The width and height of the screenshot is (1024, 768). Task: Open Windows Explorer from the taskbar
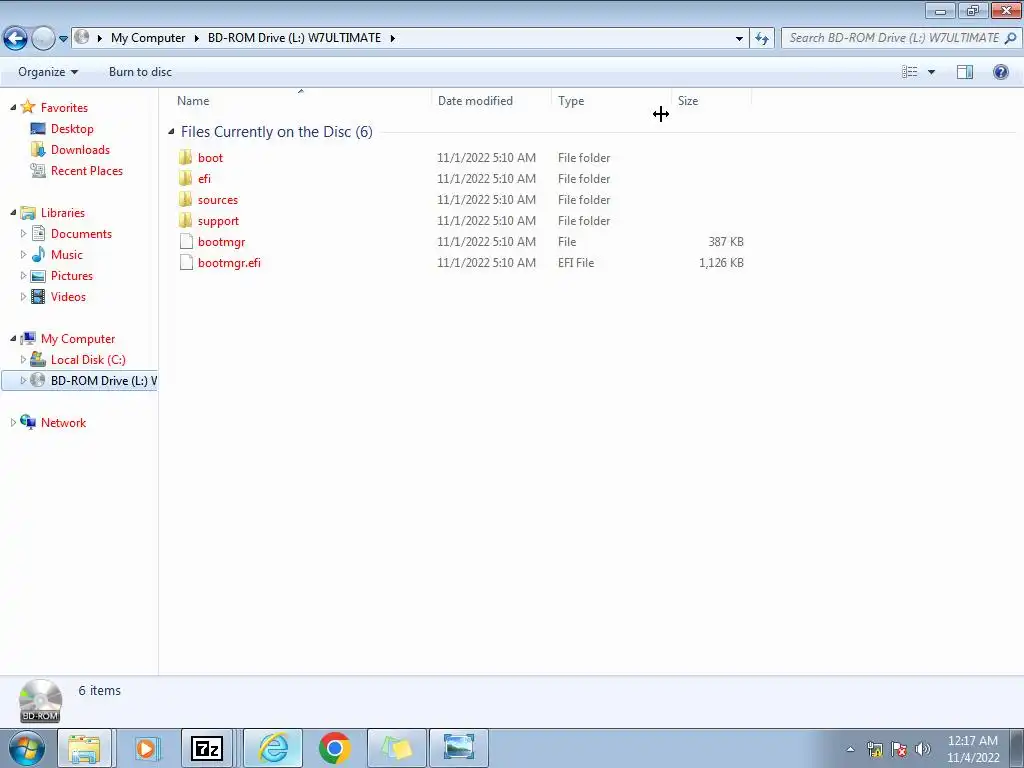click(x=85, y=748)
